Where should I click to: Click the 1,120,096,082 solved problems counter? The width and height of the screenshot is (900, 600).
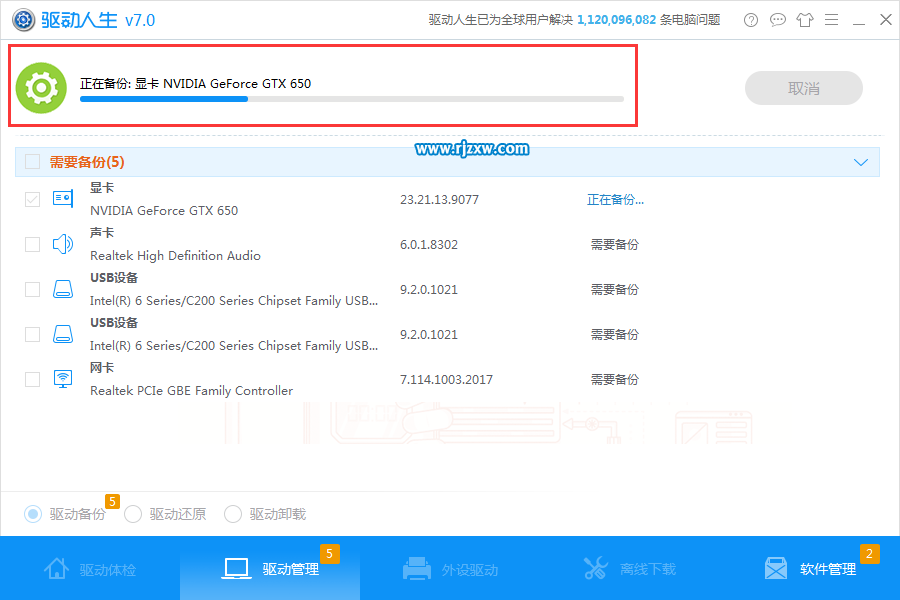(616, 20)
